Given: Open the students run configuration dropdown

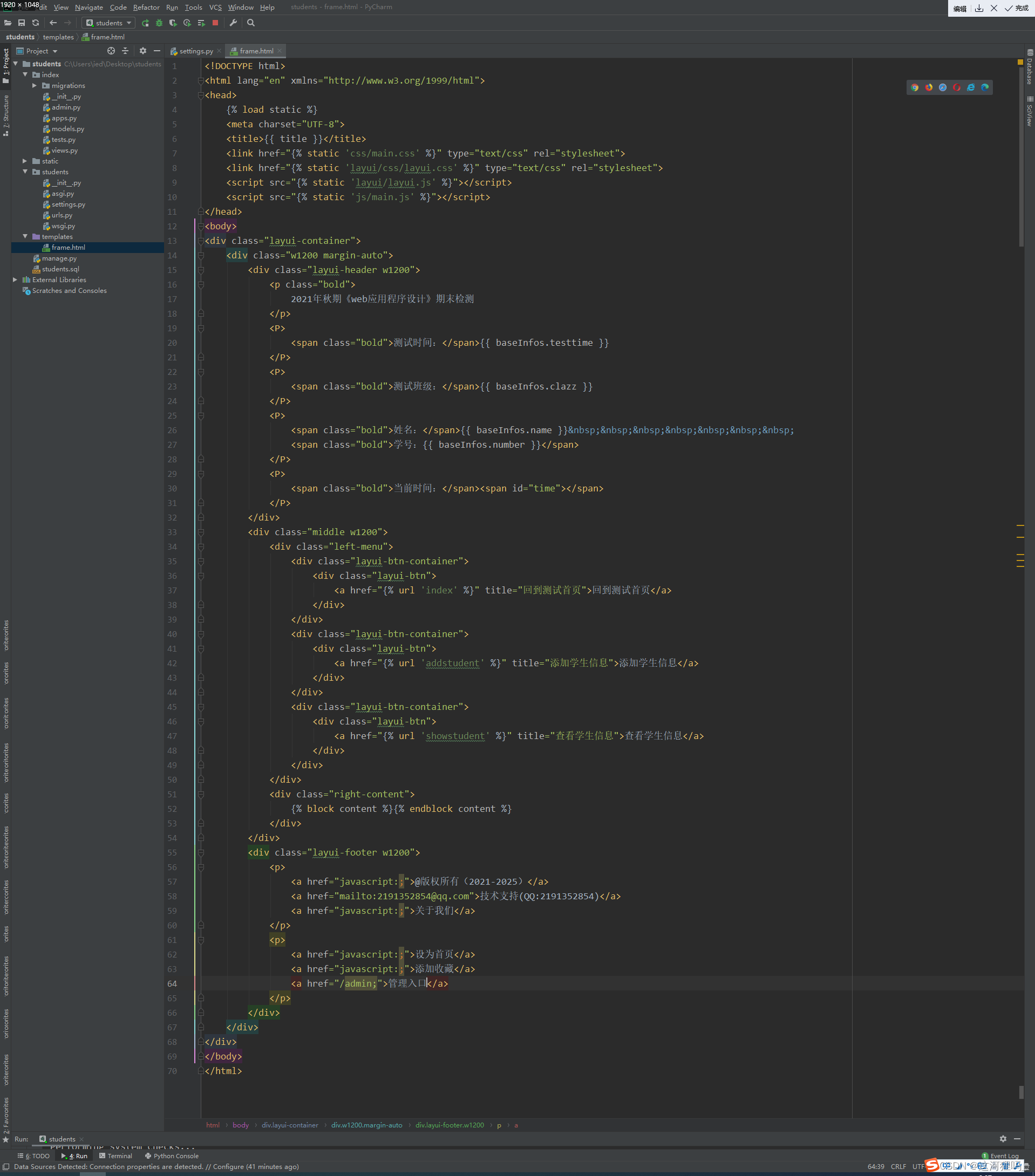Looking at the screenshot, I should tap(109, 23).
